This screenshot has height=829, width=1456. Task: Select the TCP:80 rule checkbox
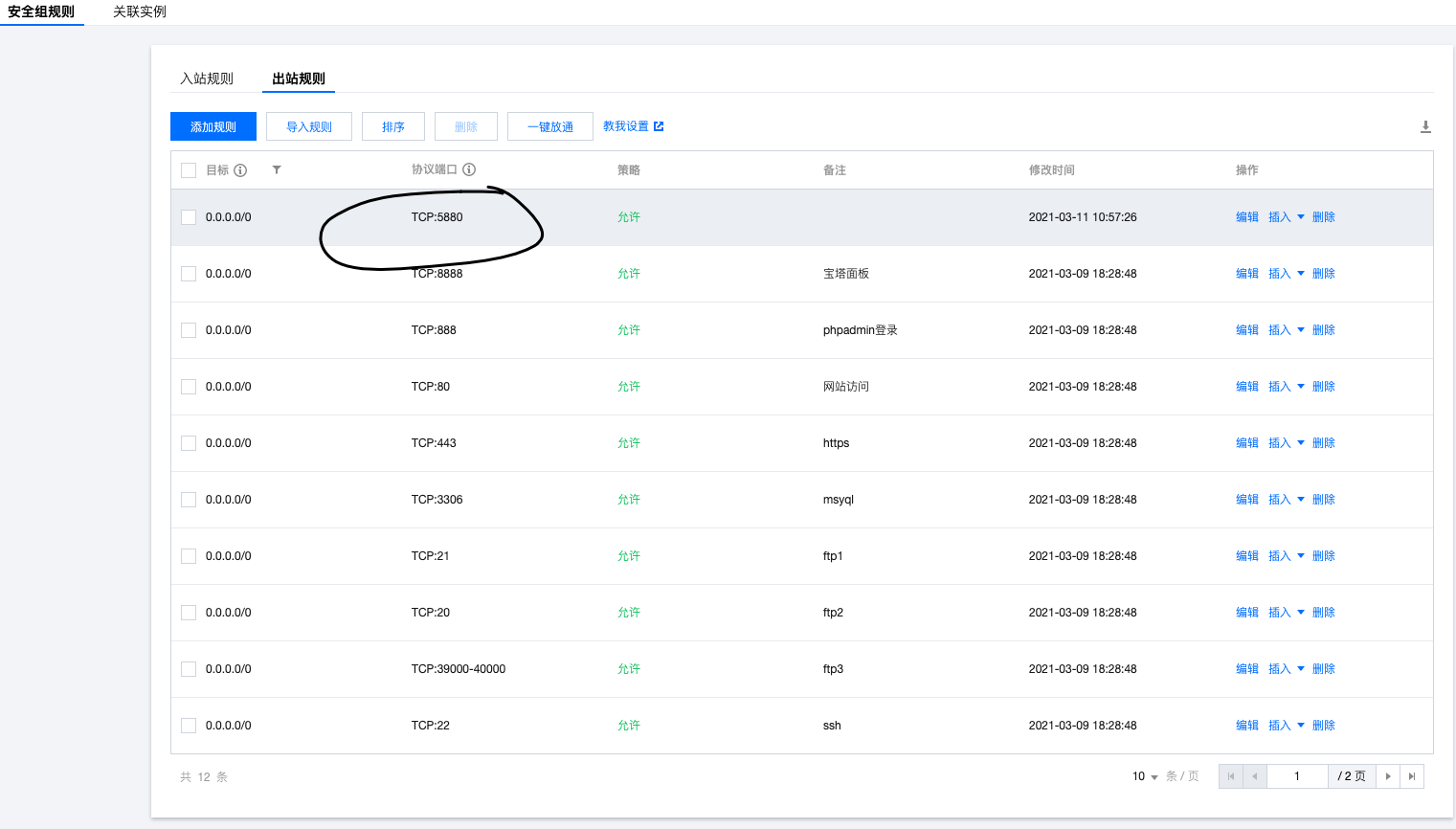[x=189, y=387]
